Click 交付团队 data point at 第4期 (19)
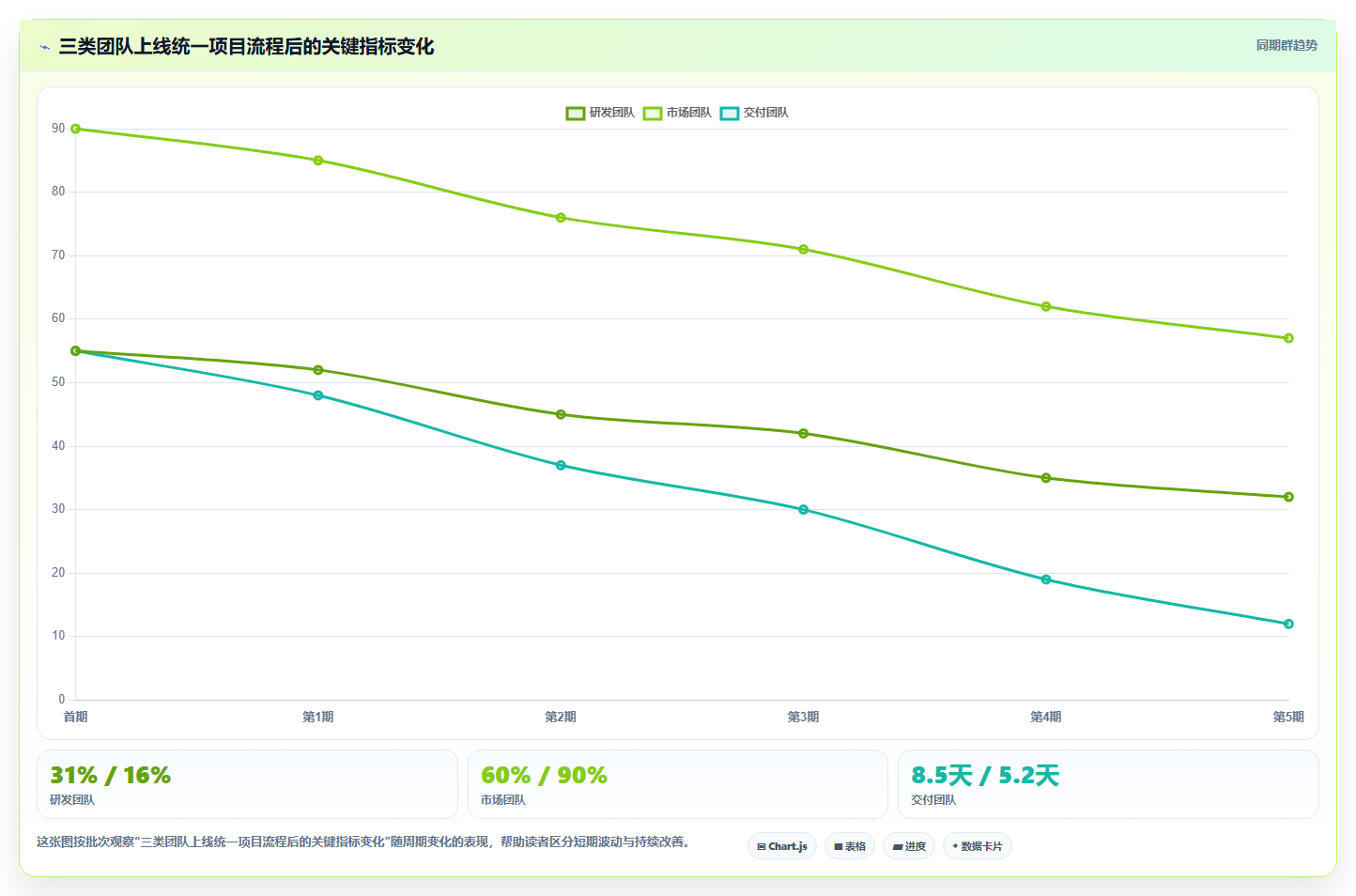 [x=1046, y=579]
